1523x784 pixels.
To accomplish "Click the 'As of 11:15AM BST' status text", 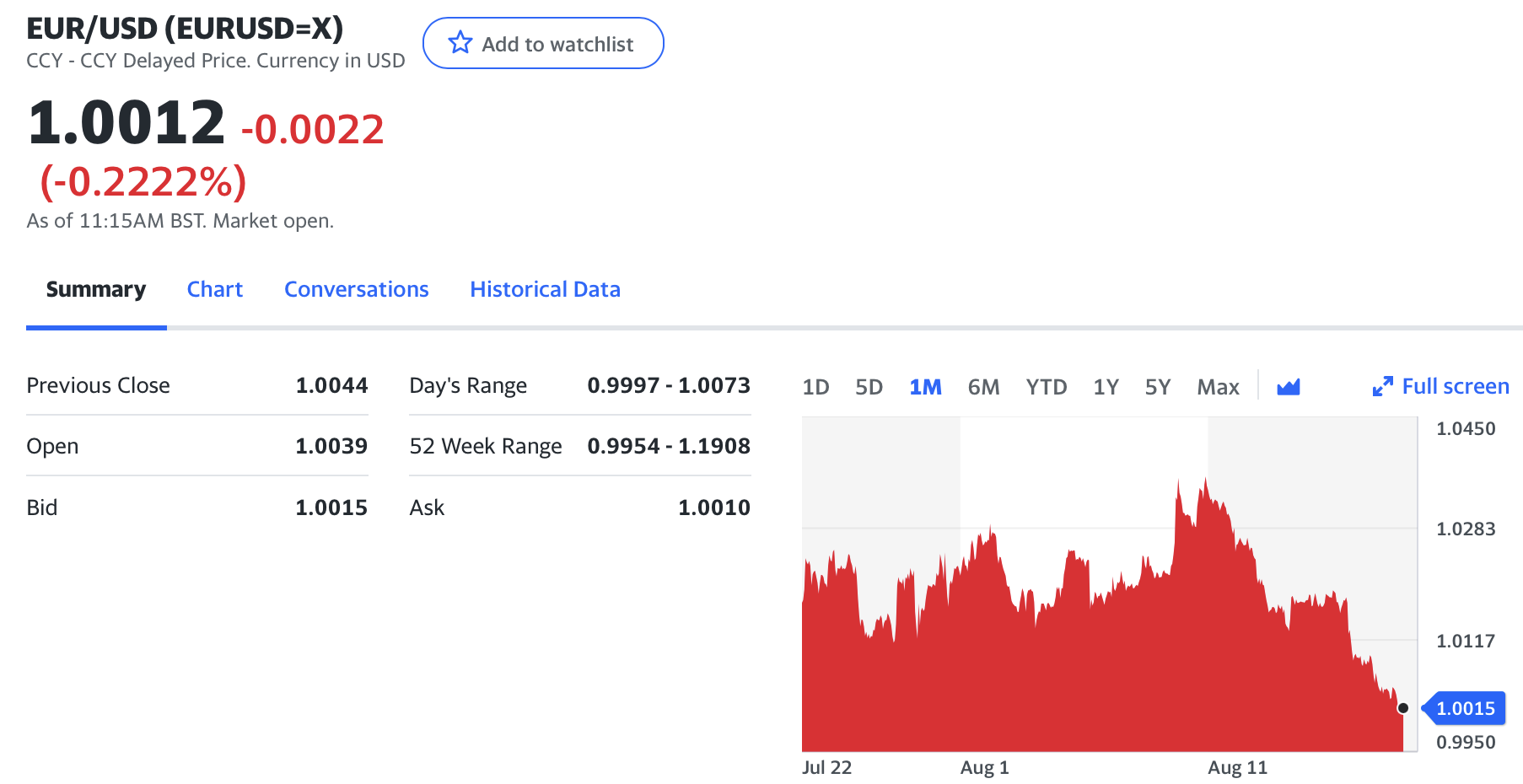I will point(180,221).
